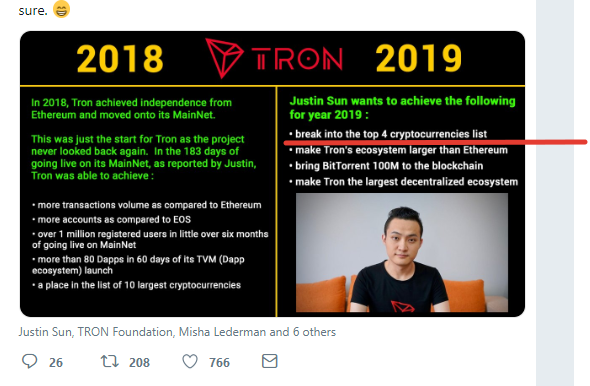Click the red TRON triangle logo
590x386 pixels.
(224, 58)
